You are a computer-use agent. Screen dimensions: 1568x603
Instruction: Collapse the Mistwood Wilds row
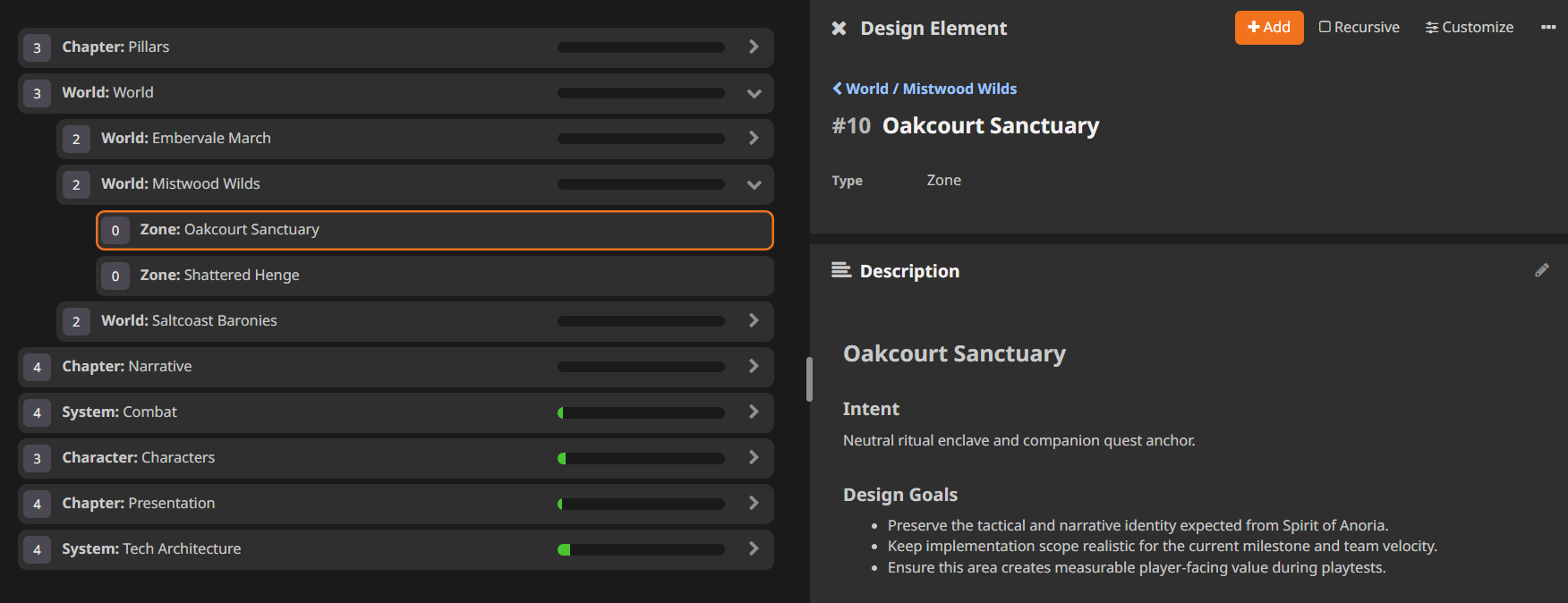754,184
